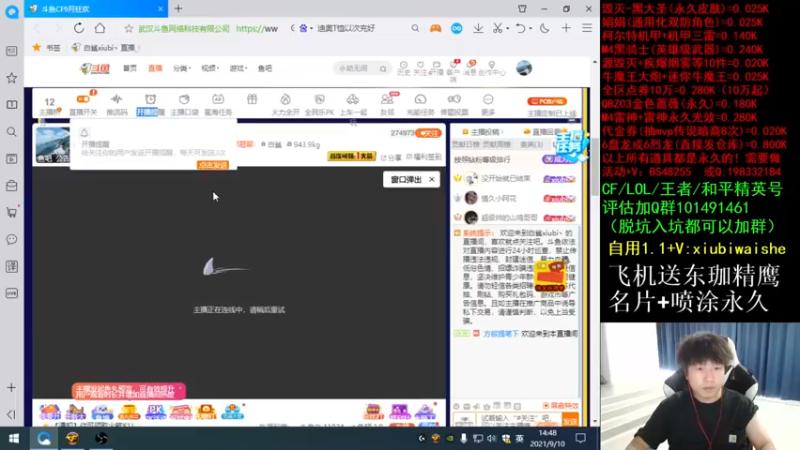Open the Windows Start menu
800x450 pixels.
pos(14,438)
